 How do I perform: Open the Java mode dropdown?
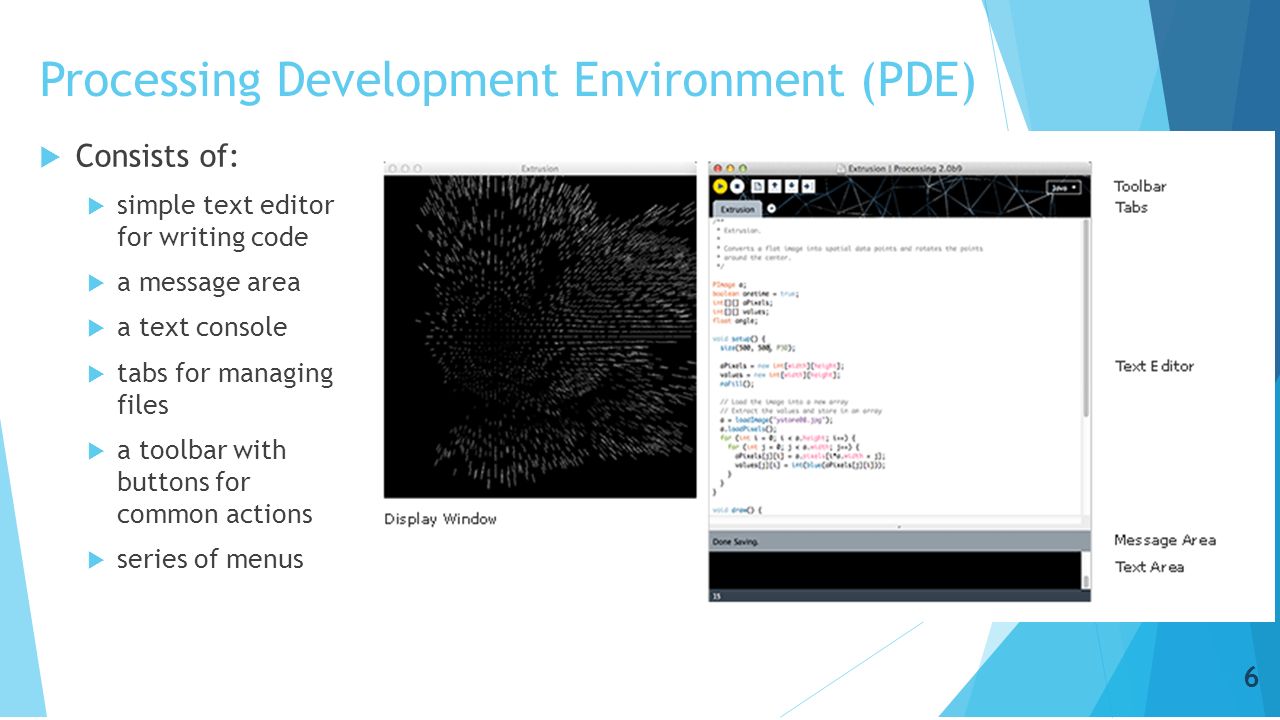[x=1063, y=188]
